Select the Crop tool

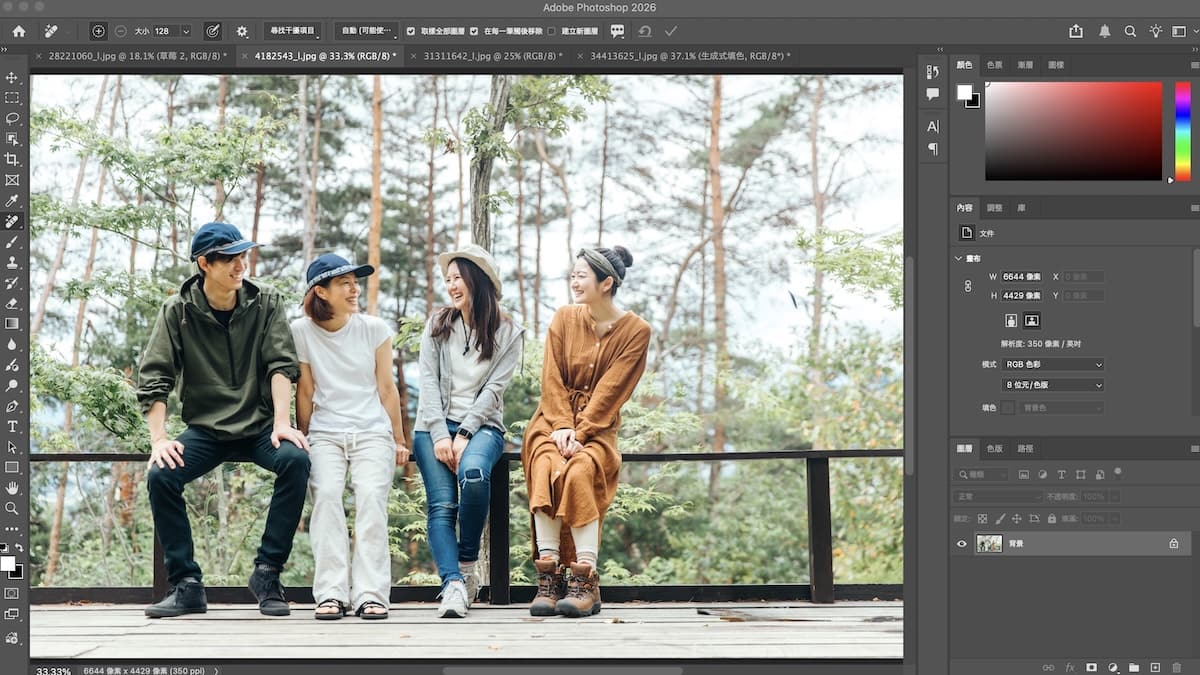coord(12,159)
